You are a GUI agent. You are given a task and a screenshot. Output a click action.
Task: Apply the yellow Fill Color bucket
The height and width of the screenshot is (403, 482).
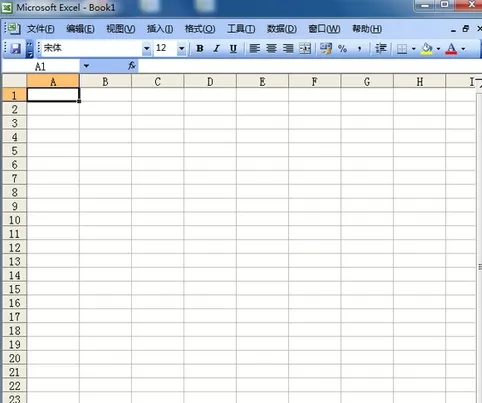(427, 49)
